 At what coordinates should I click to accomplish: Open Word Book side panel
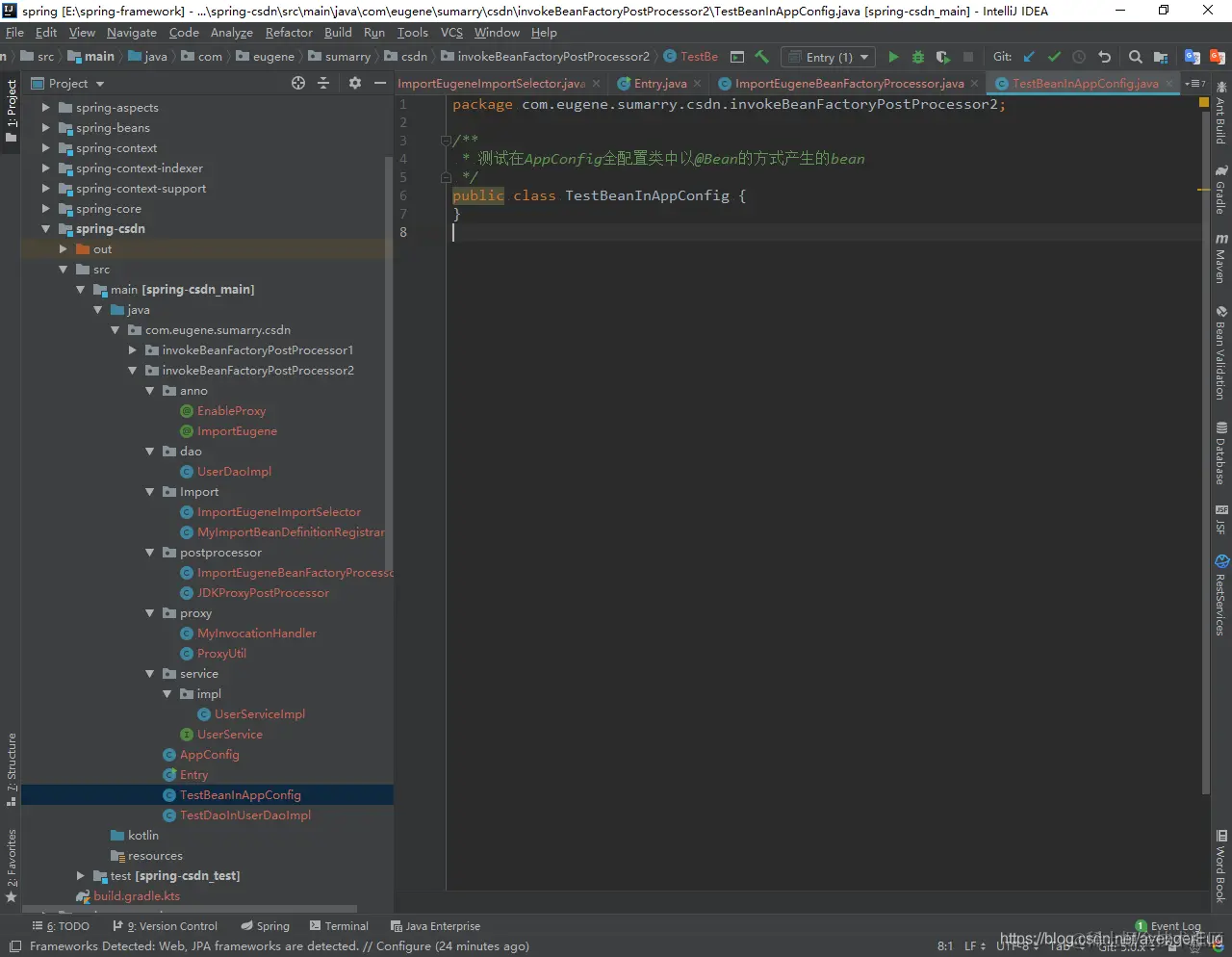[x=1220, y=866]
